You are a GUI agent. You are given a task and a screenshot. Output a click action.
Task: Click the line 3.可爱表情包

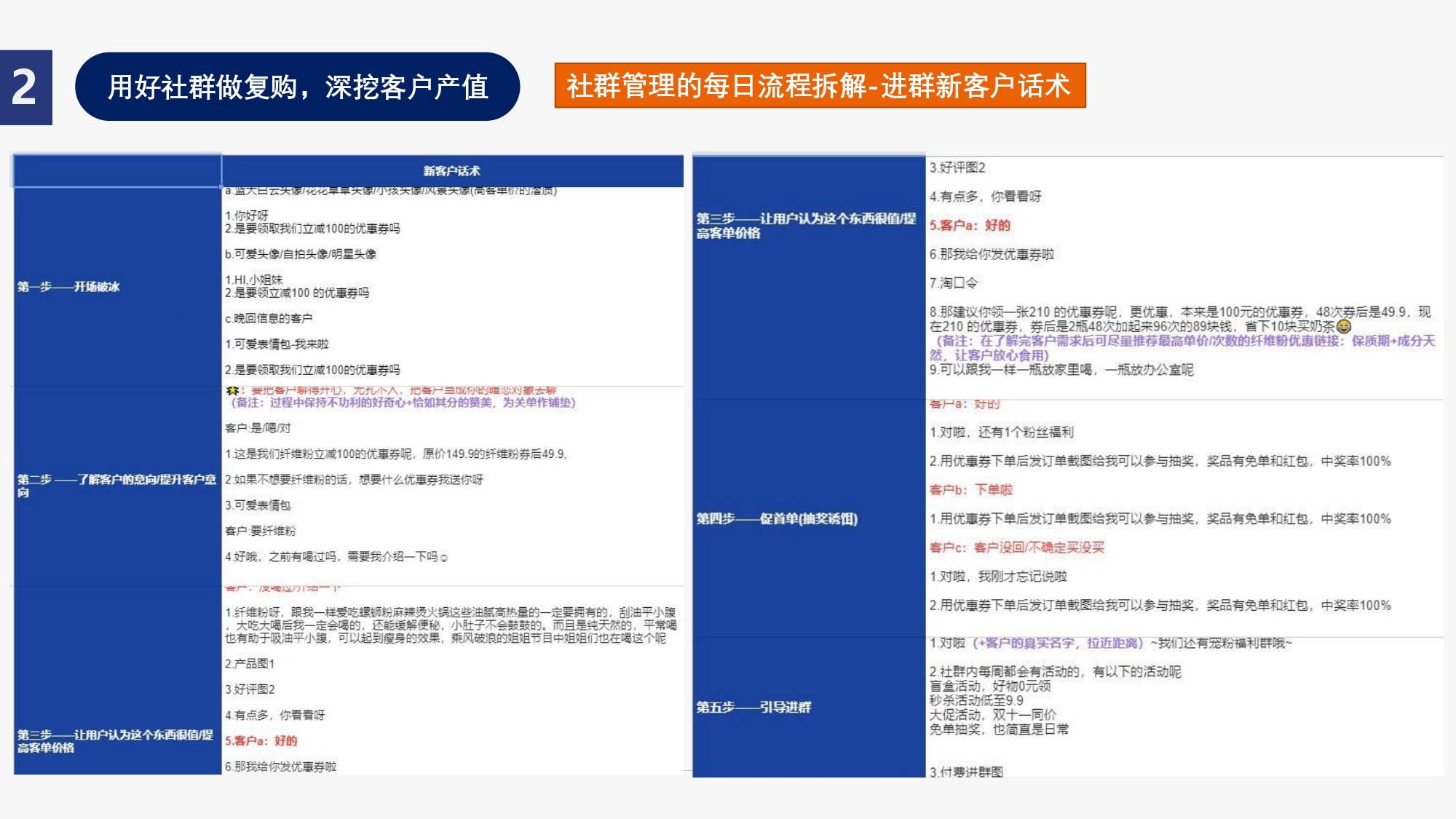(258, 505)
